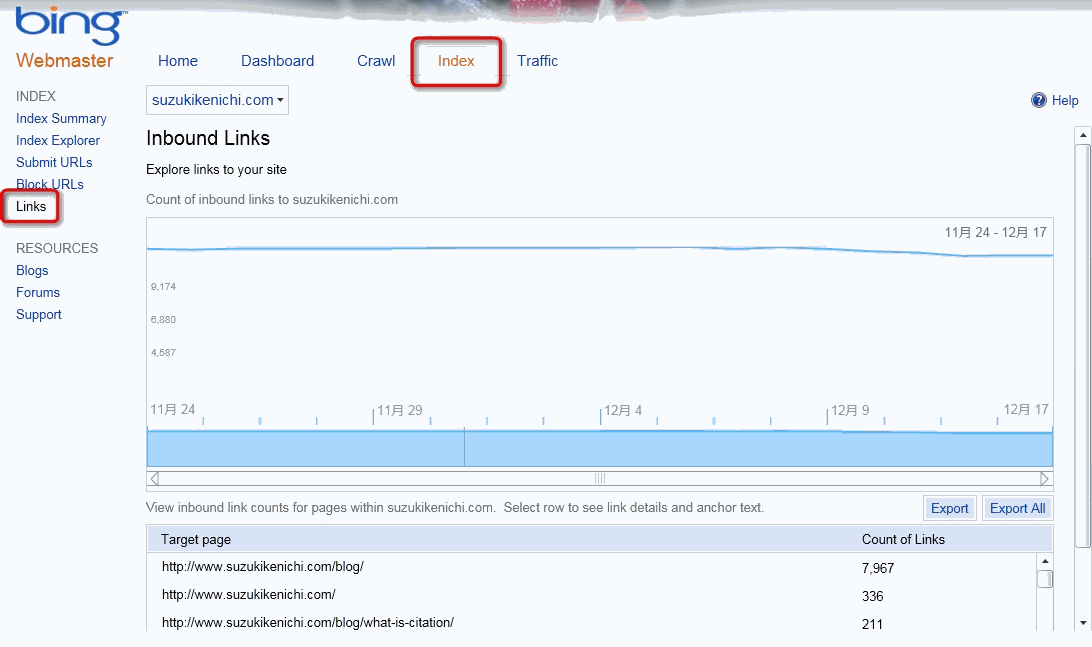Open Index Summary in sidebar
1092x647 pixels.
point(61,118)
